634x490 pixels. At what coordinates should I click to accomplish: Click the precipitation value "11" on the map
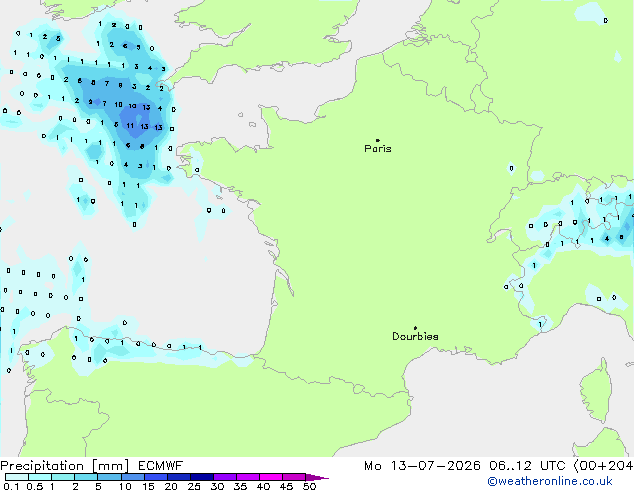pos(130,126)
